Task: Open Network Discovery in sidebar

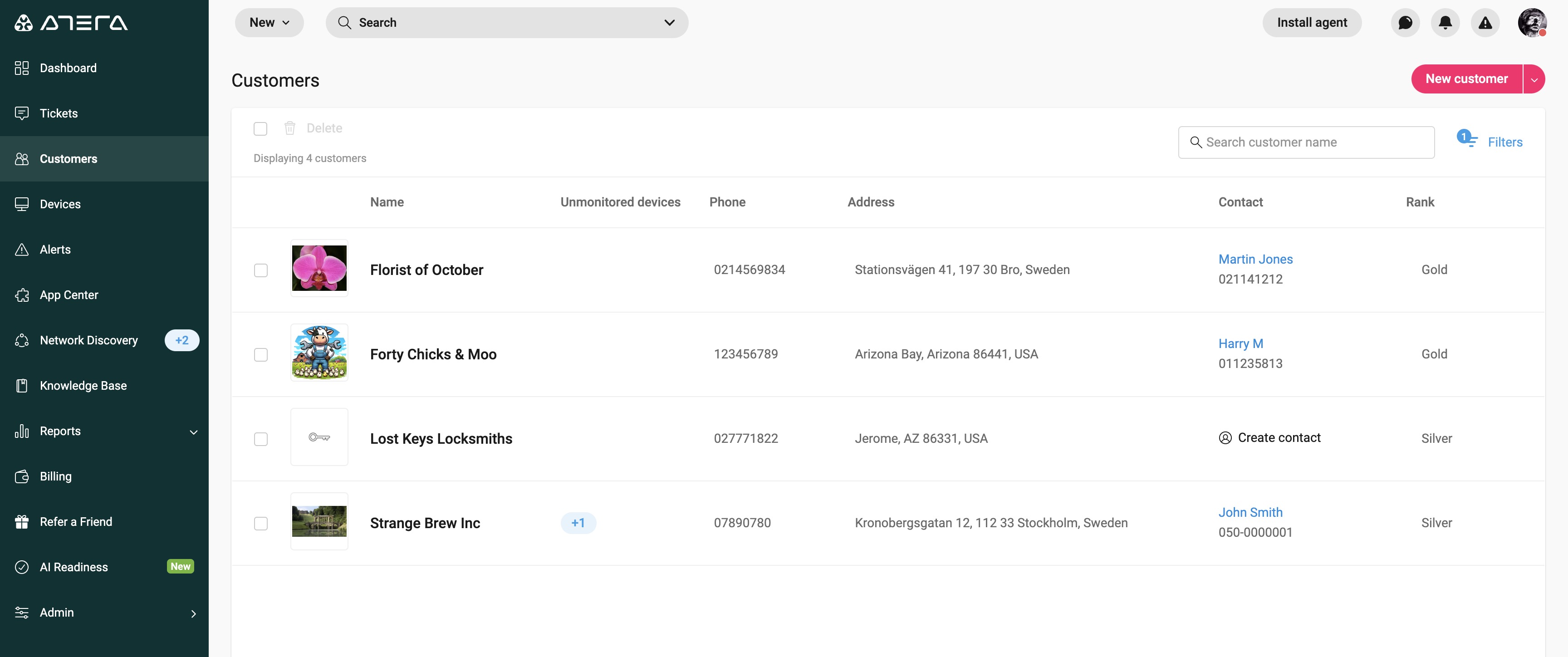Action: pyautogui.click(x=104, y=340)
